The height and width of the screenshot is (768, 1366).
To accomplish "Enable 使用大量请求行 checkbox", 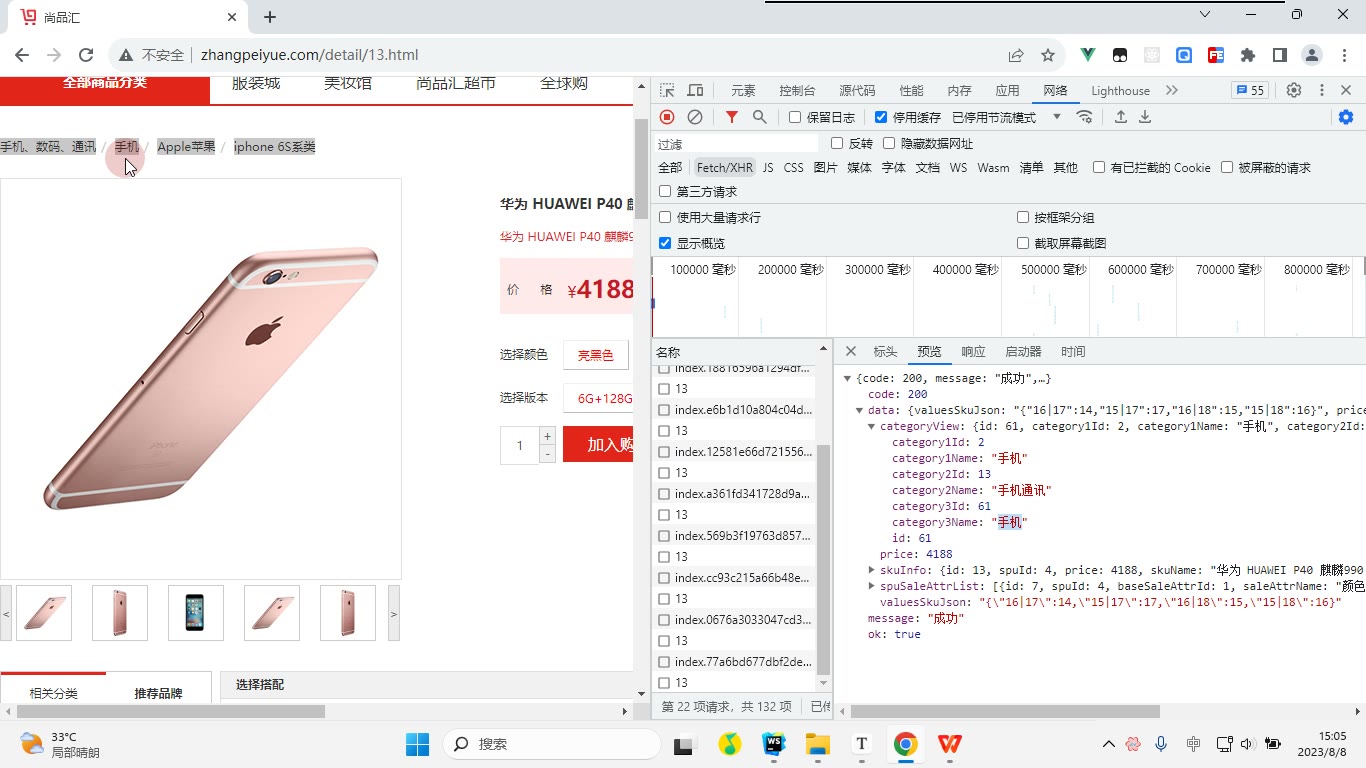I will click(x=665, y=217).
